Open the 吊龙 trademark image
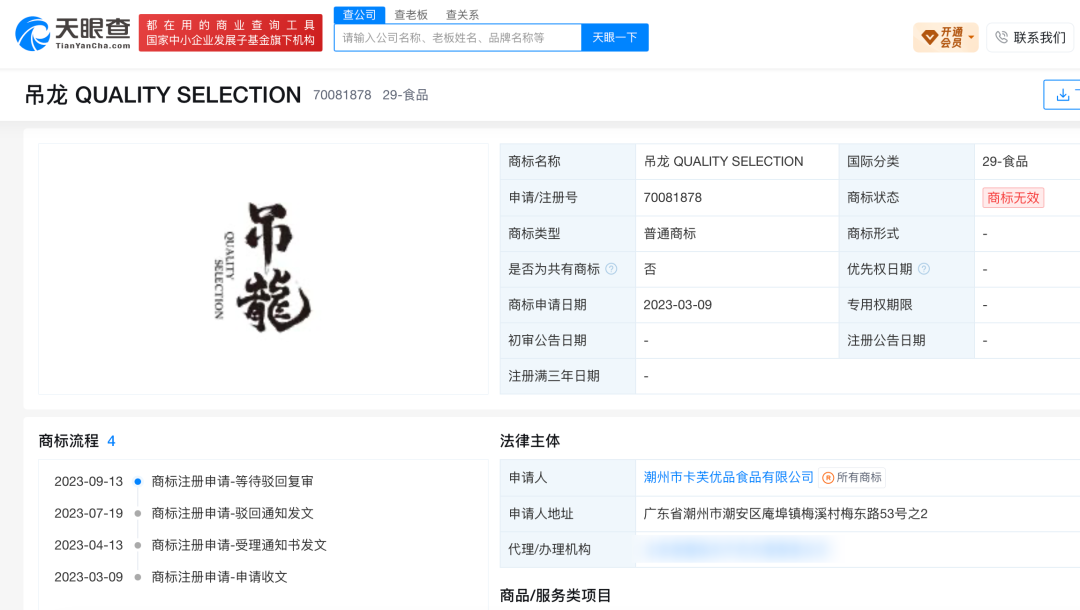 (263, 269)
